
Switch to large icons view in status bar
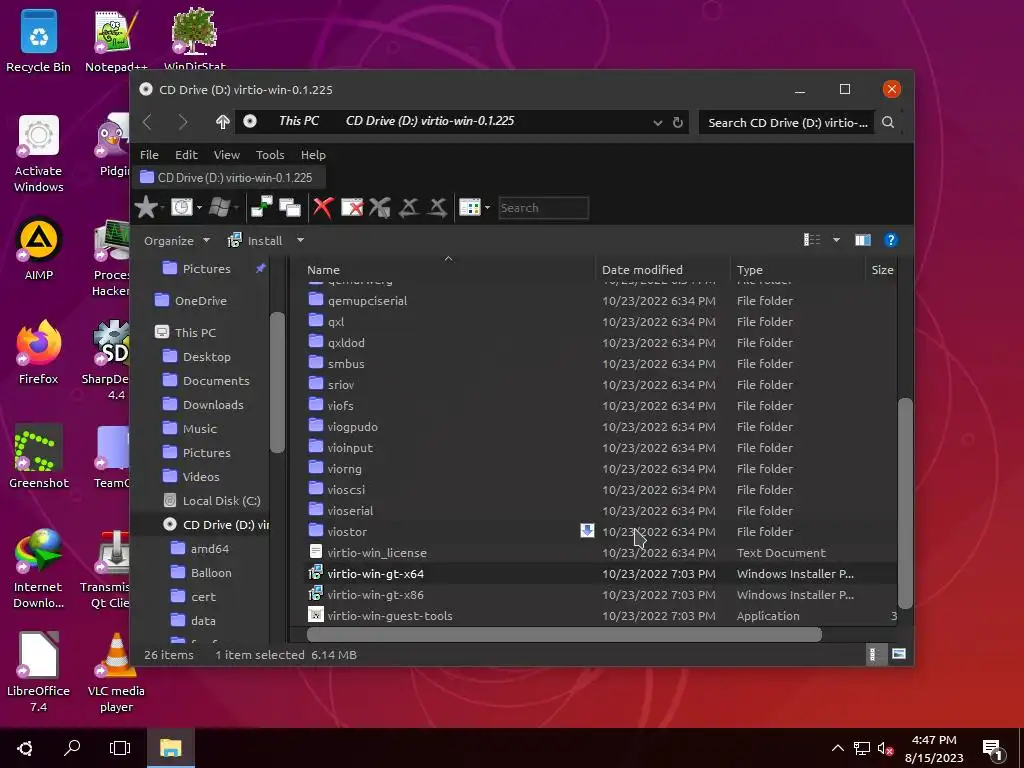pyautogui.click(x=899, y=654)
